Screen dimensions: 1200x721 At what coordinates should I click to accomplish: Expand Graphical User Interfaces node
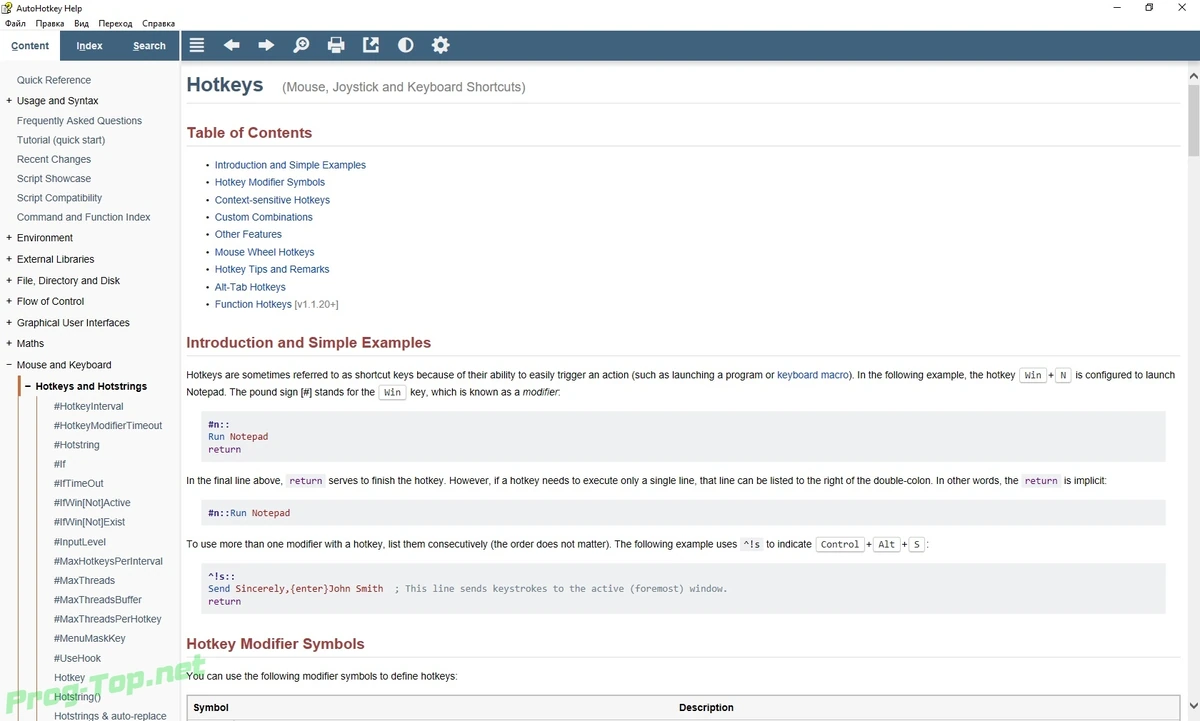click(x=9, y=323)
